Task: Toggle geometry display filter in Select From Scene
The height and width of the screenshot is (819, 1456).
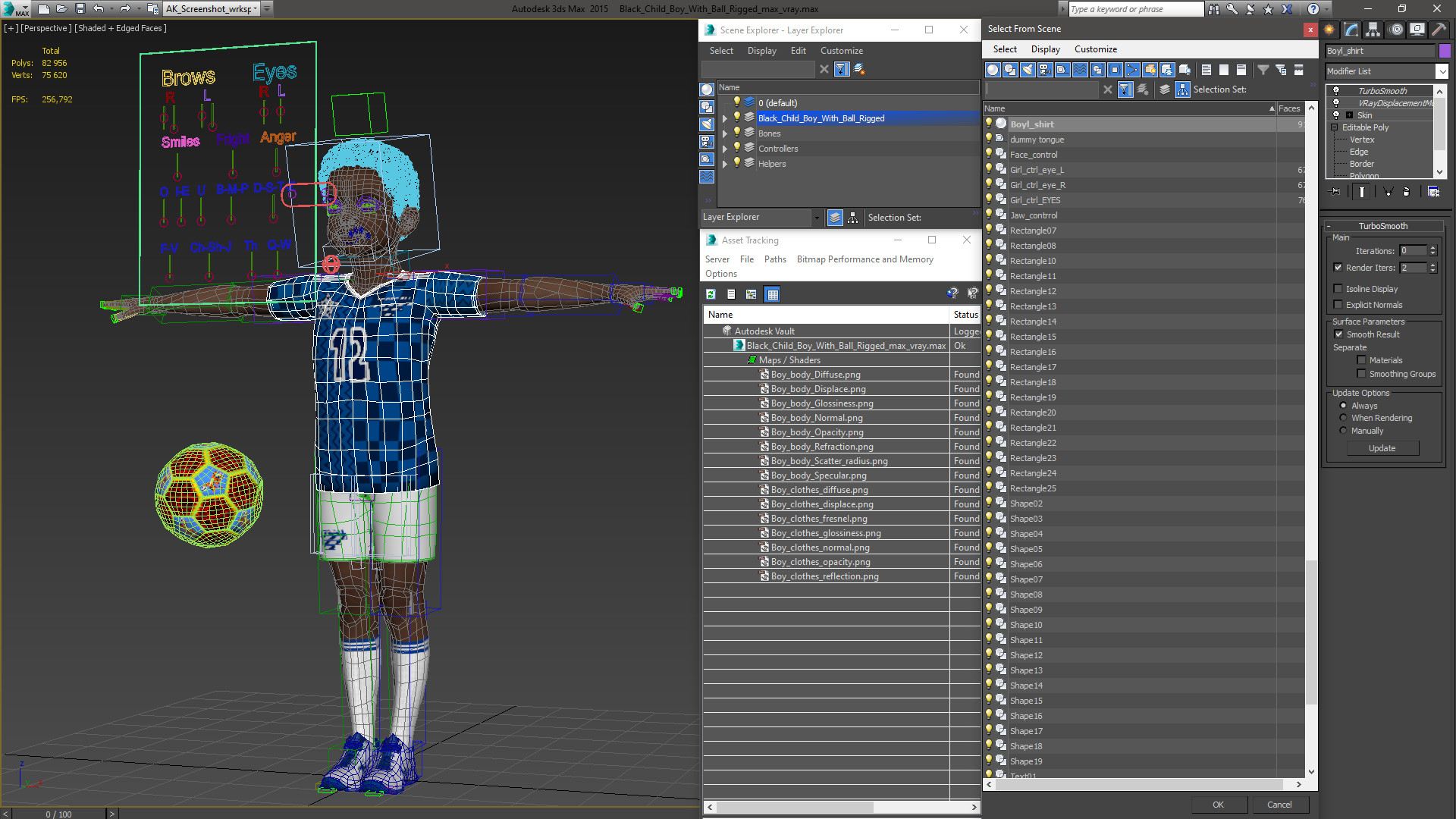Action: (993, 70)
